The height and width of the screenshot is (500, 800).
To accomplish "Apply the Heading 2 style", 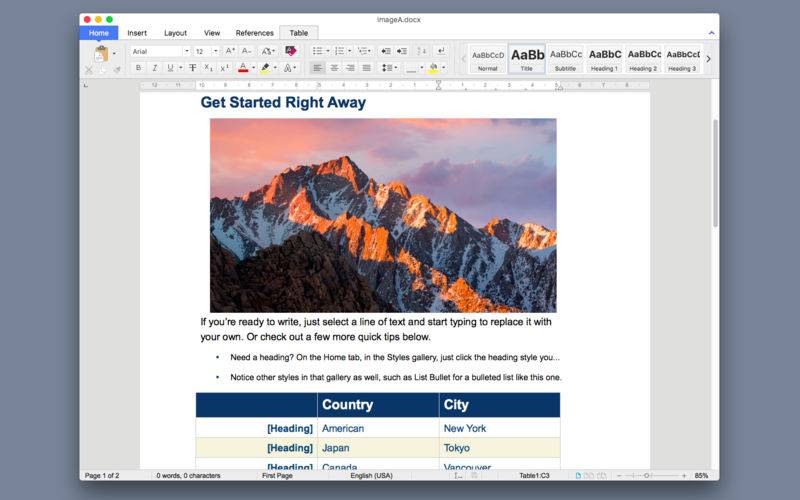I will pyautogui.click(x=643, y=59).
